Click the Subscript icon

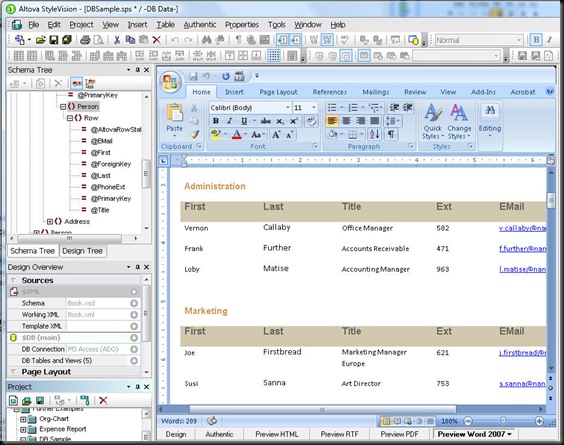[280, 121]
